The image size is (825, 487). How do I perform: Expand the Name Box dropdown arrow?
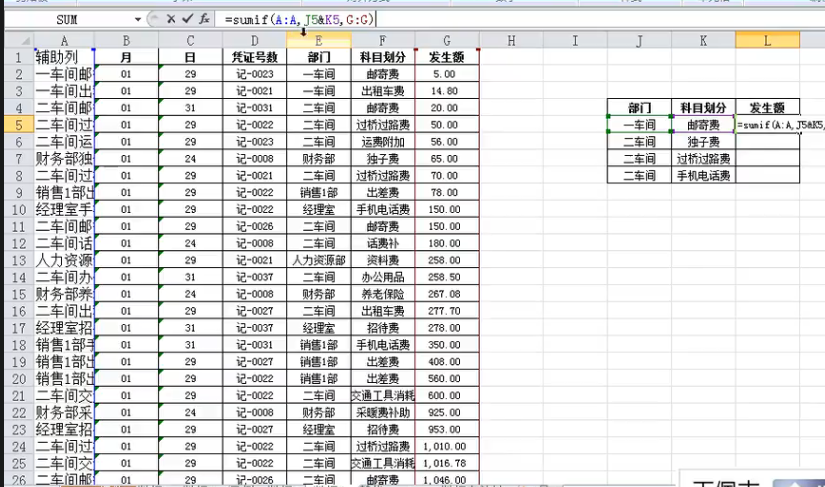pyautogui.click(x=138, y=19)
